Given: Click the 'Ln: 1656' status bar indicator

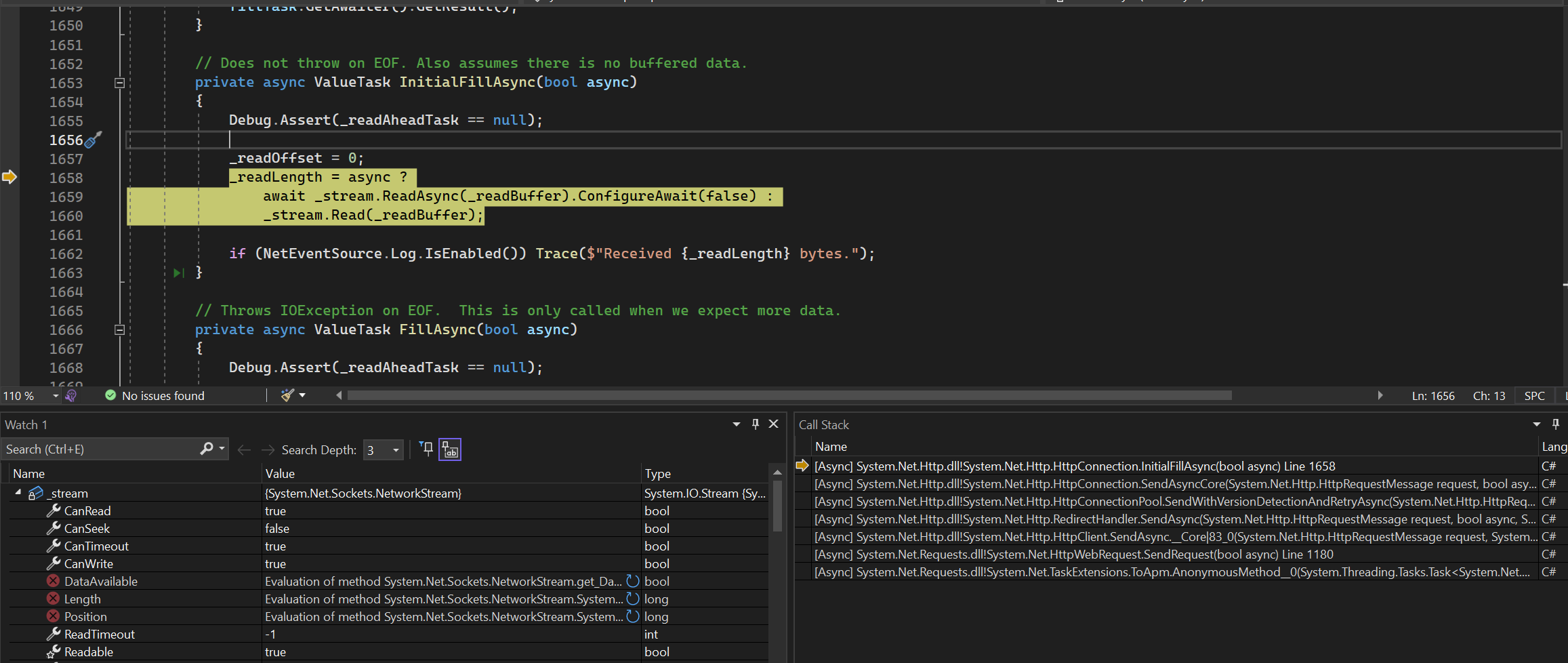Looking at the screenshot, I should coord(1432,395).
